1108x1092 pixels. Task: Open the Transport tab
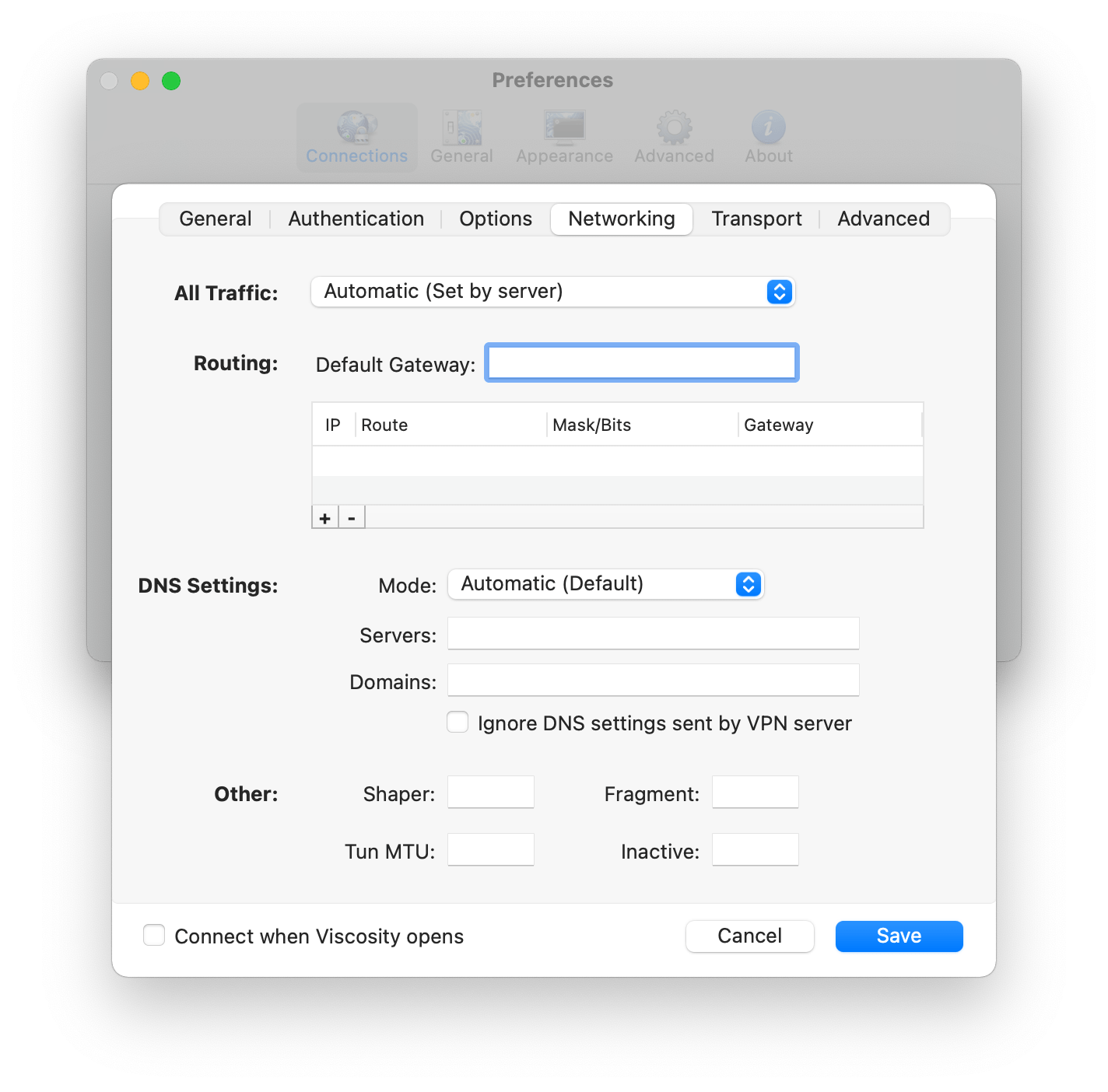[756, 219]
